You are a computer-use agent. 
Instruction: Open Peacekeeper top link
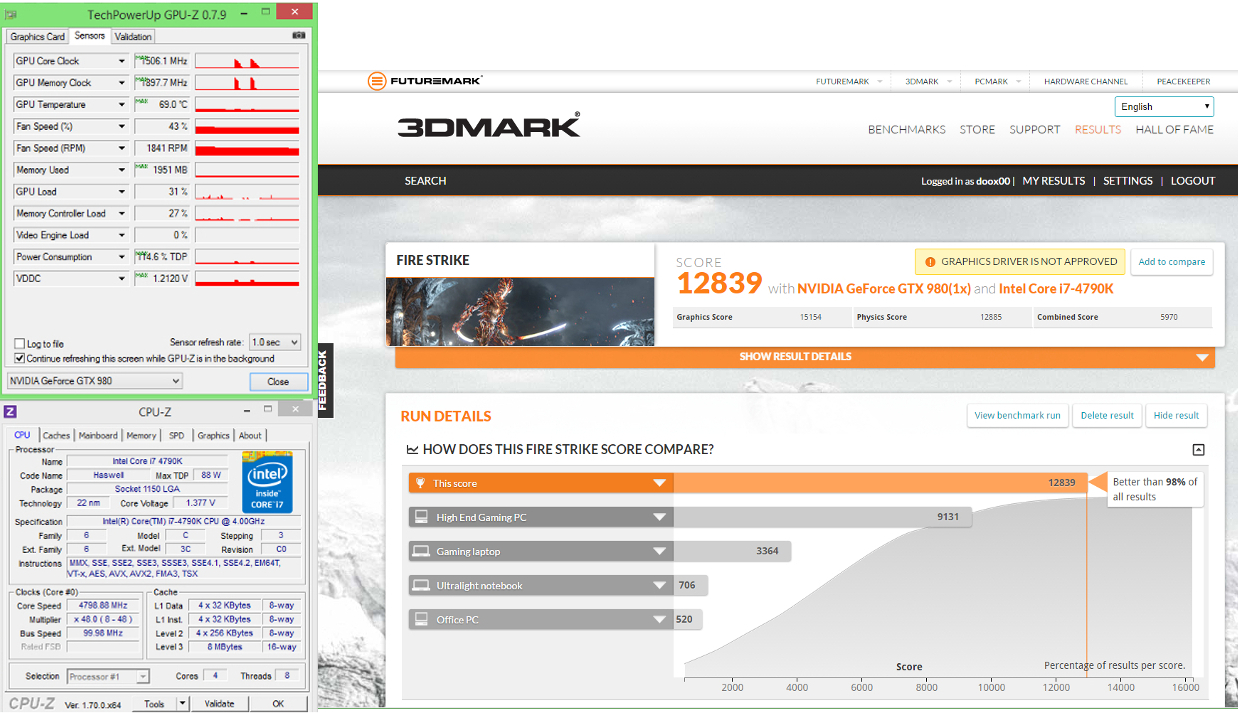pos(1184,82)
